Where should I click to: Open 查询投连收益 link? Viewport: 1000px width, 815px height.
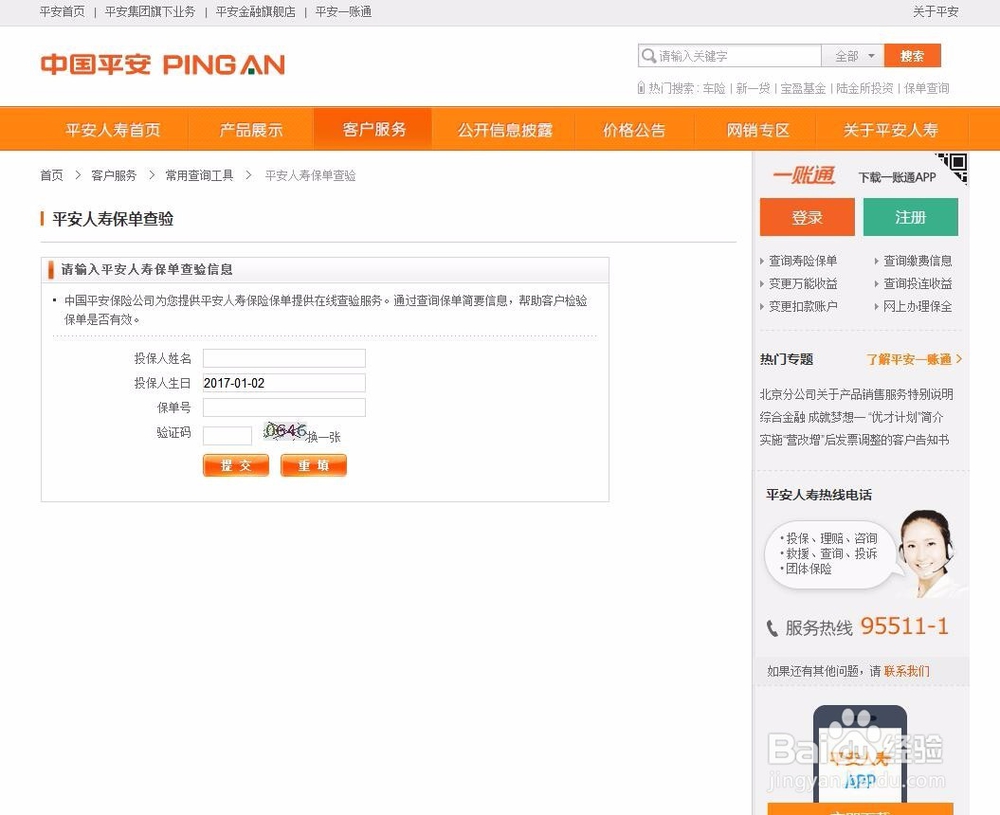click(917, 284)
